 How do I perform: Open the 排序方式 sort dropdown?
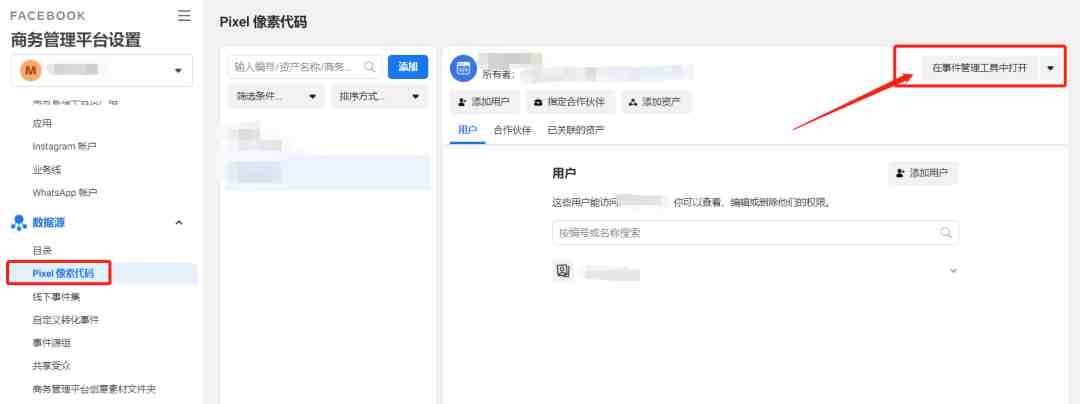point(379,96)
